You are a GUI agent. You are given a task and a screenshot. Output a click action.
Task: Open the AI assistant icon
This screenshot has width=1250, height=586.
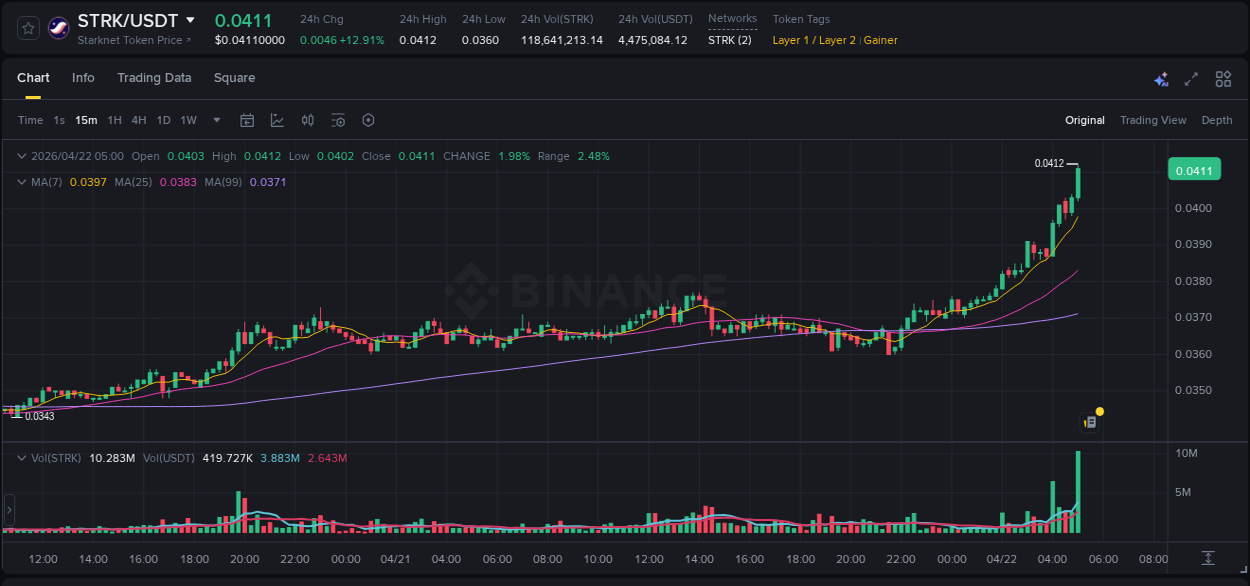point(1161,78)
